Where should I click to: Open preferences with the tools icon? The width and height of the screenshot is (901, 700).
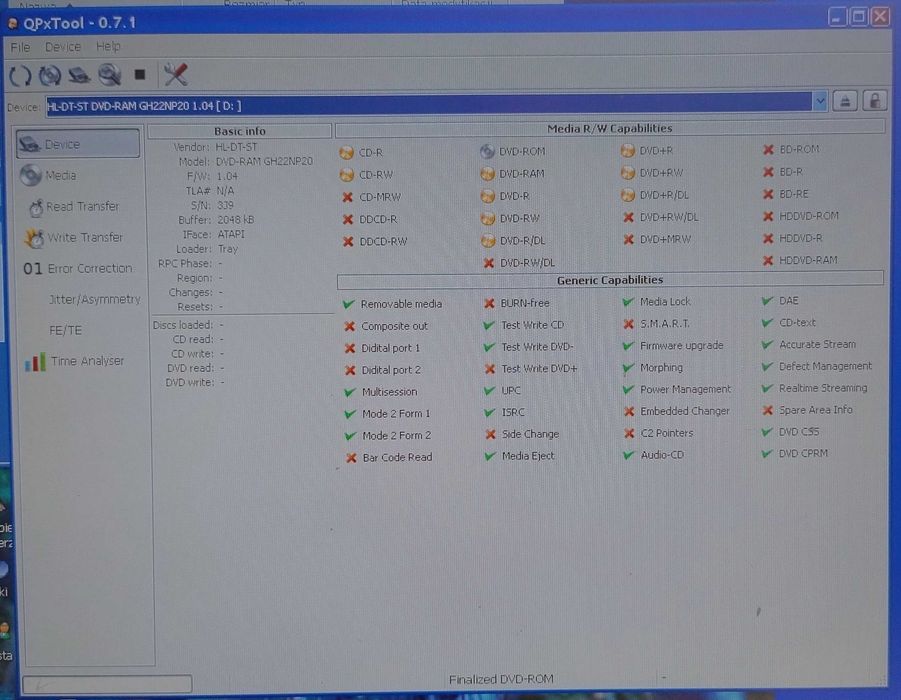pyautogui.click(x=176, y=74)
